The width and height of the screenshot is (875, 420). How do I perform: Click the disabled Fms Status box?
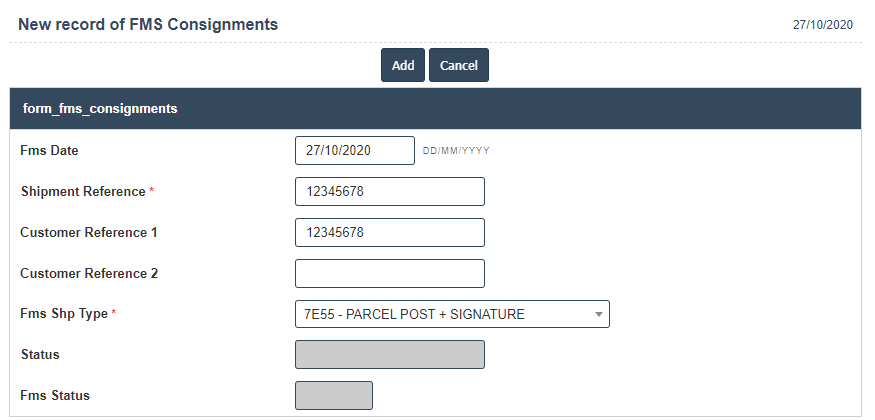click(x=334, y=396)
